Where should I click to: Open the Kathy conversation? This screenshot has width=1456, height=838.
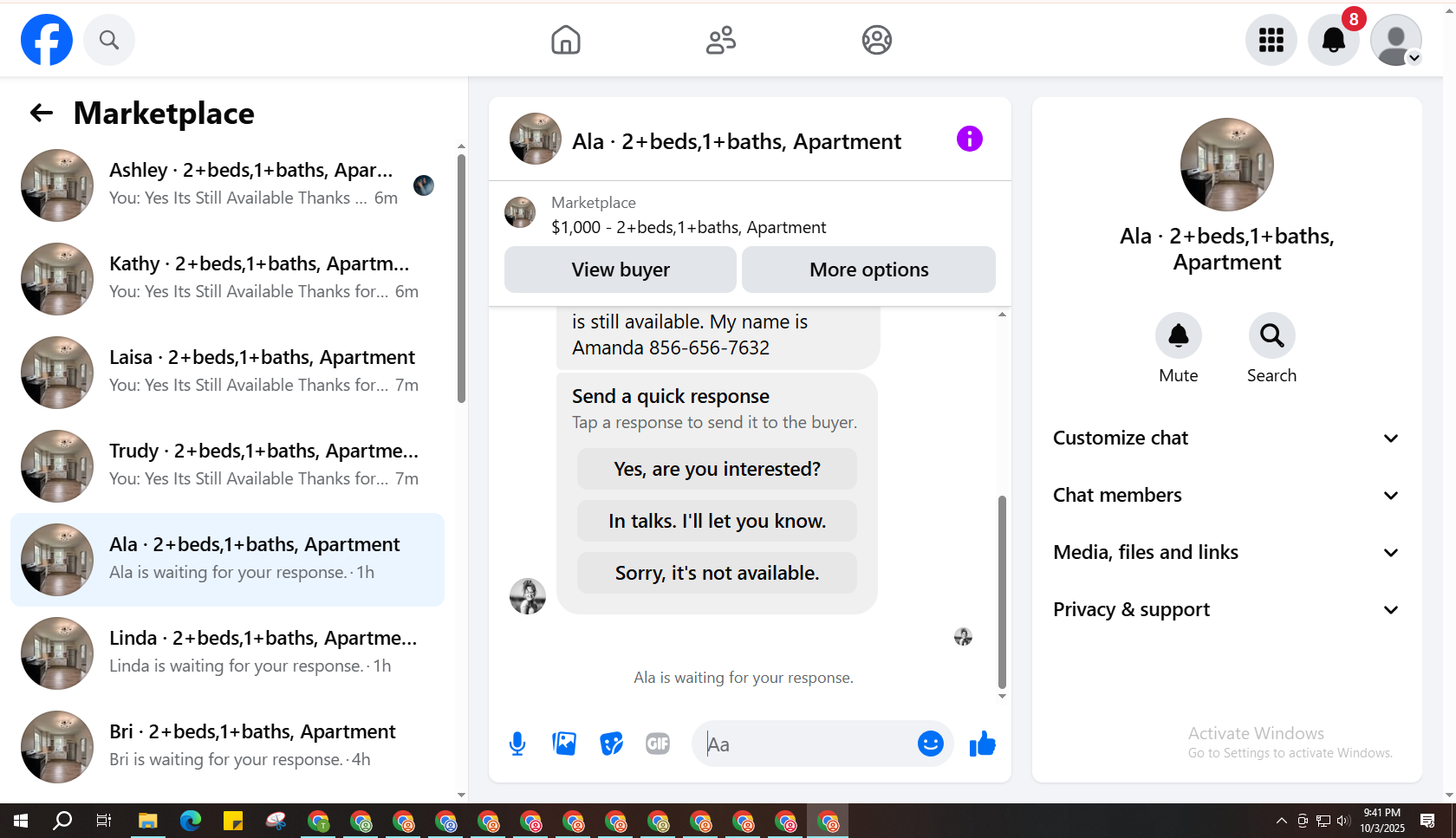pyautogui.click(x=227, y=279)
